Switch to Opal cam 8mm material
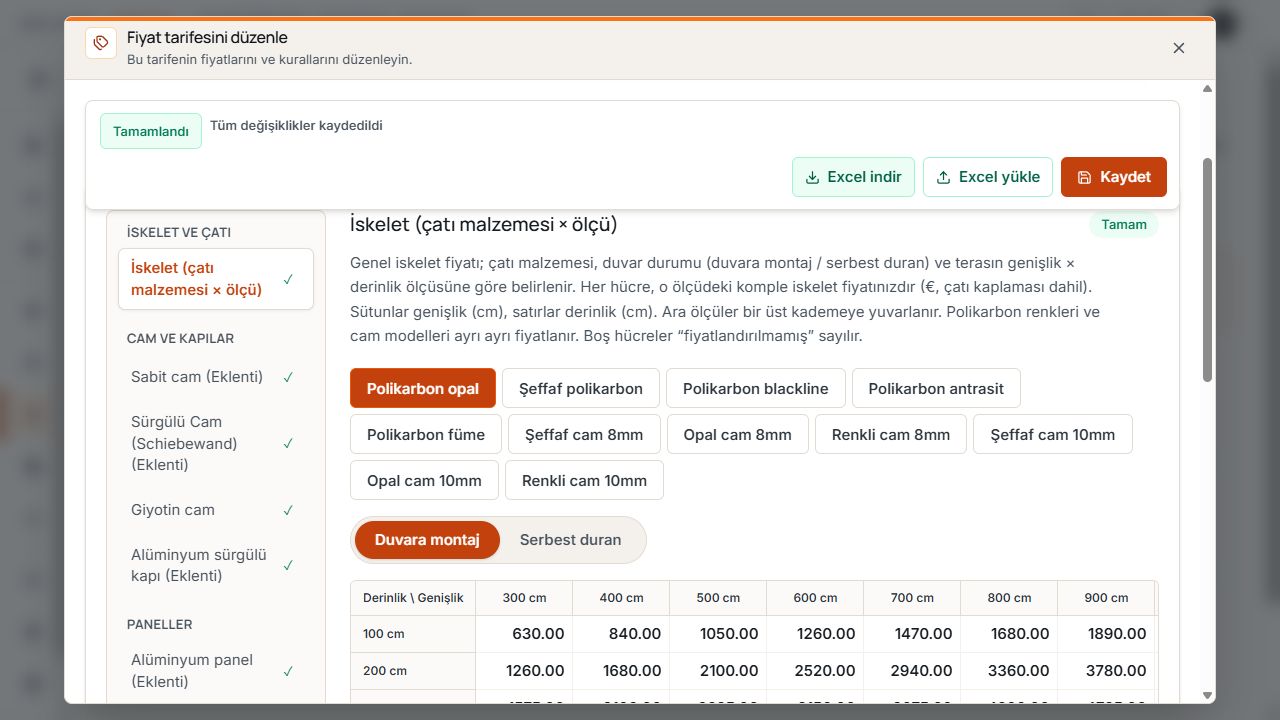1280x720 pixels. click(738, 434)
